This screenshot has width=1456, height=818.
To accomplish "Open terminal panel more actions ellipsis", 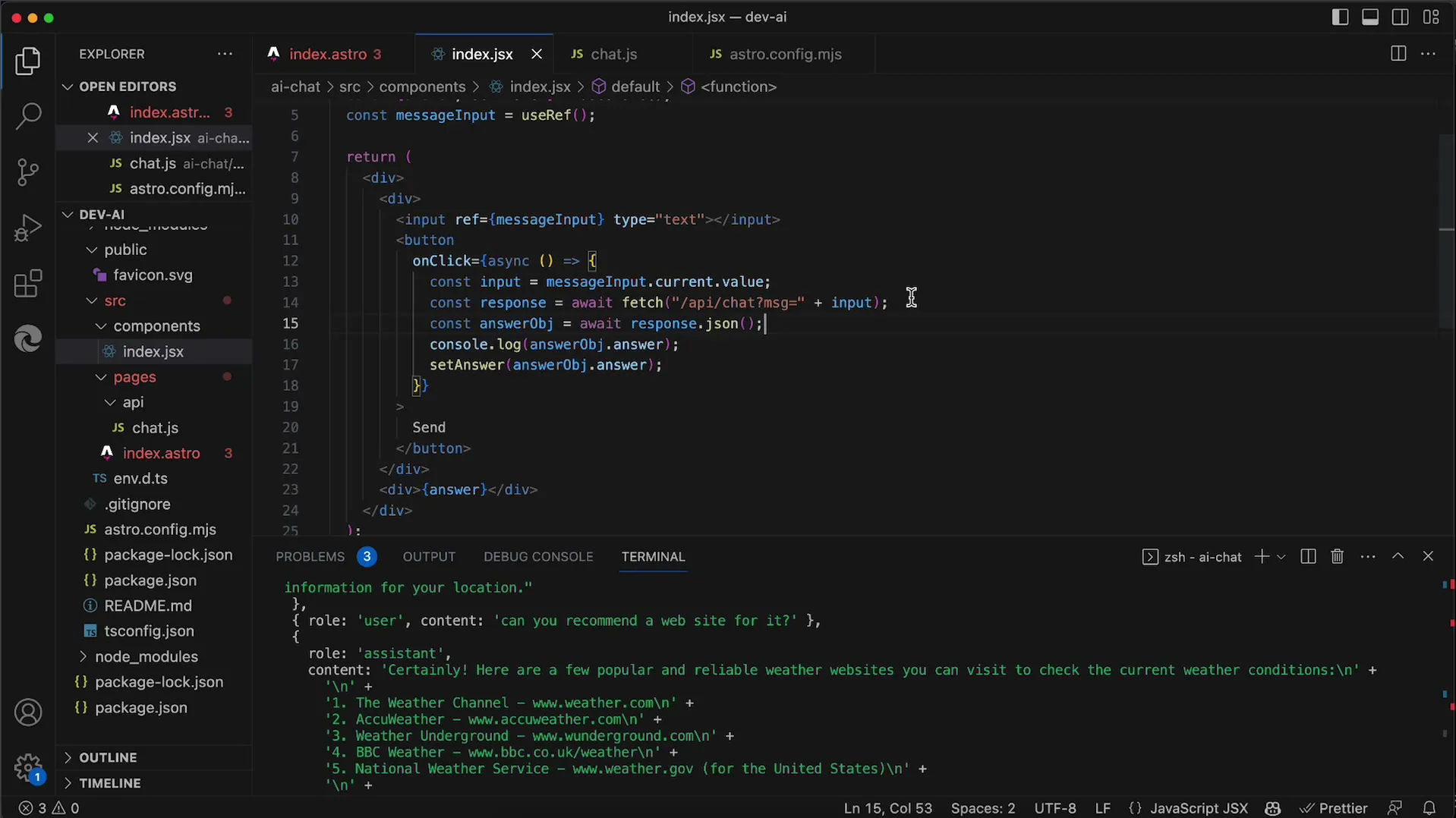I will point(1368,556).
